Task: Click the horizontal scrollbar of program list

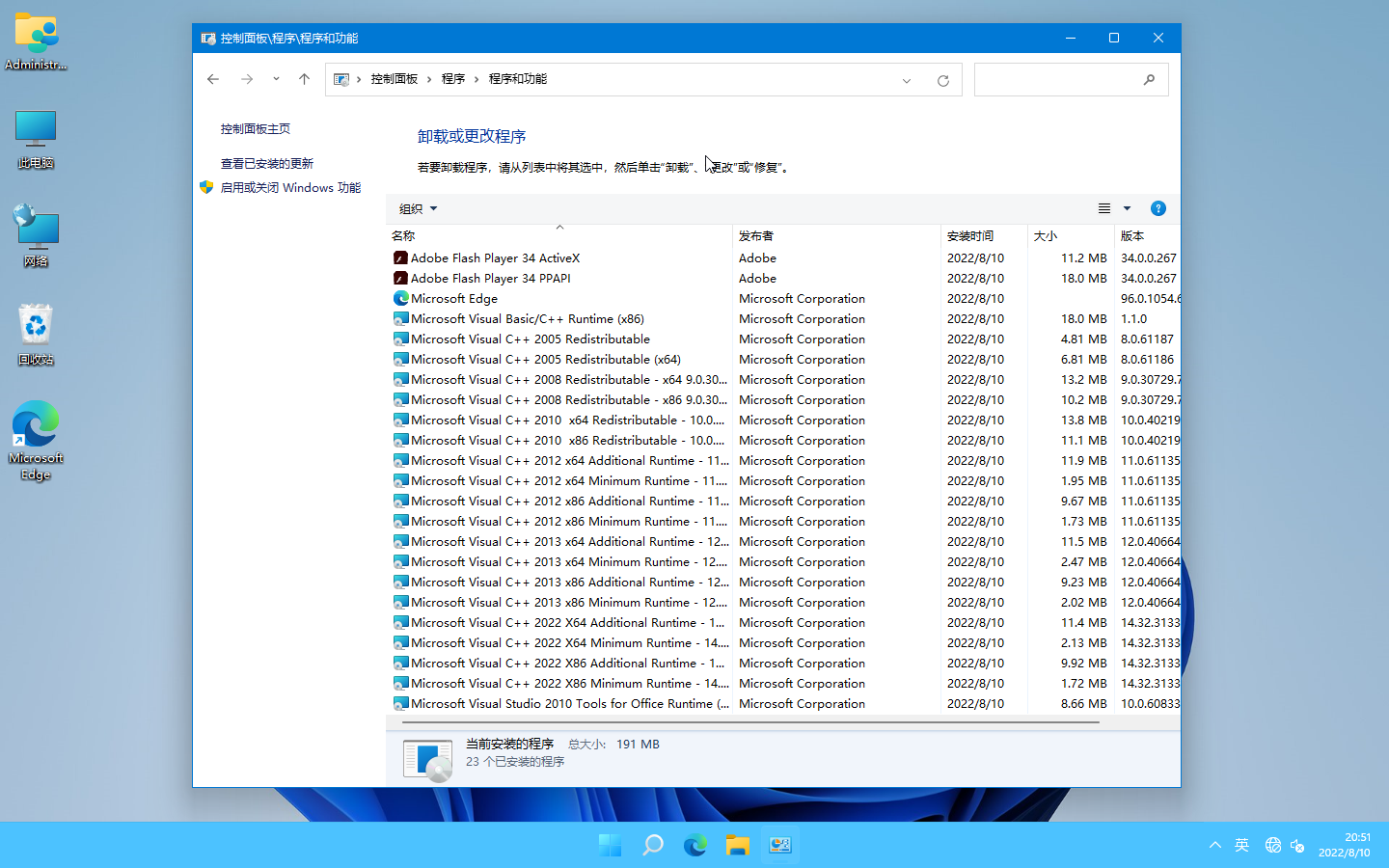Action: point(750,721)
